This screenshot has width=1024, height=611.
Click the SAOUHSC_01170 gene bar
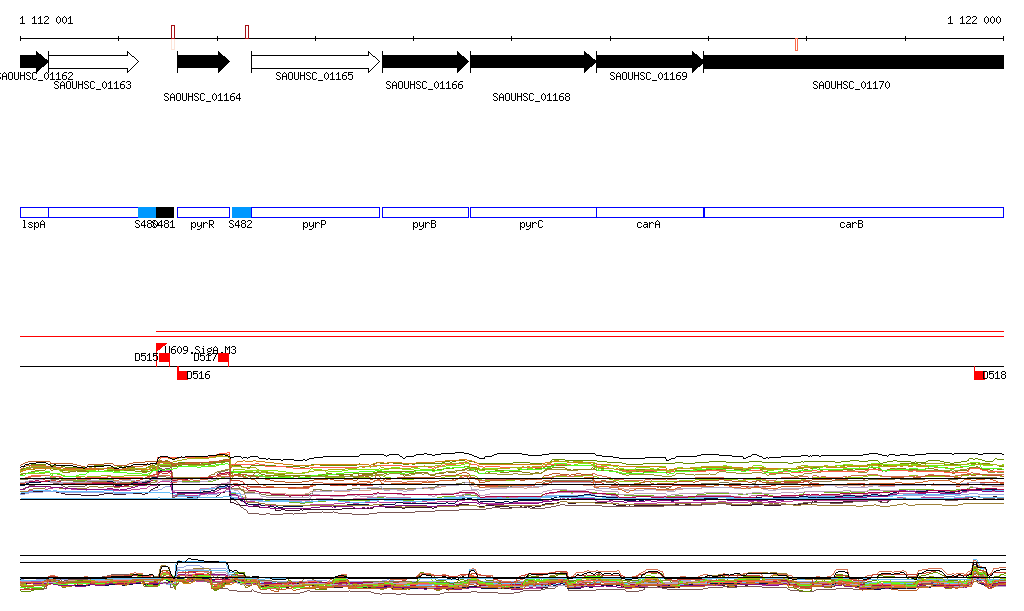(x=853, y=62)
